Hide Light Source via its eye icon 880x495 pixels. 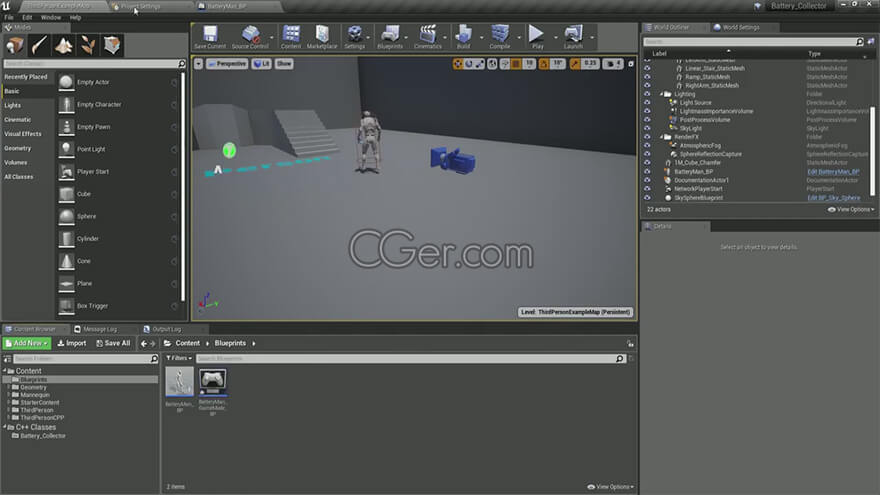(x=647, y=103)
